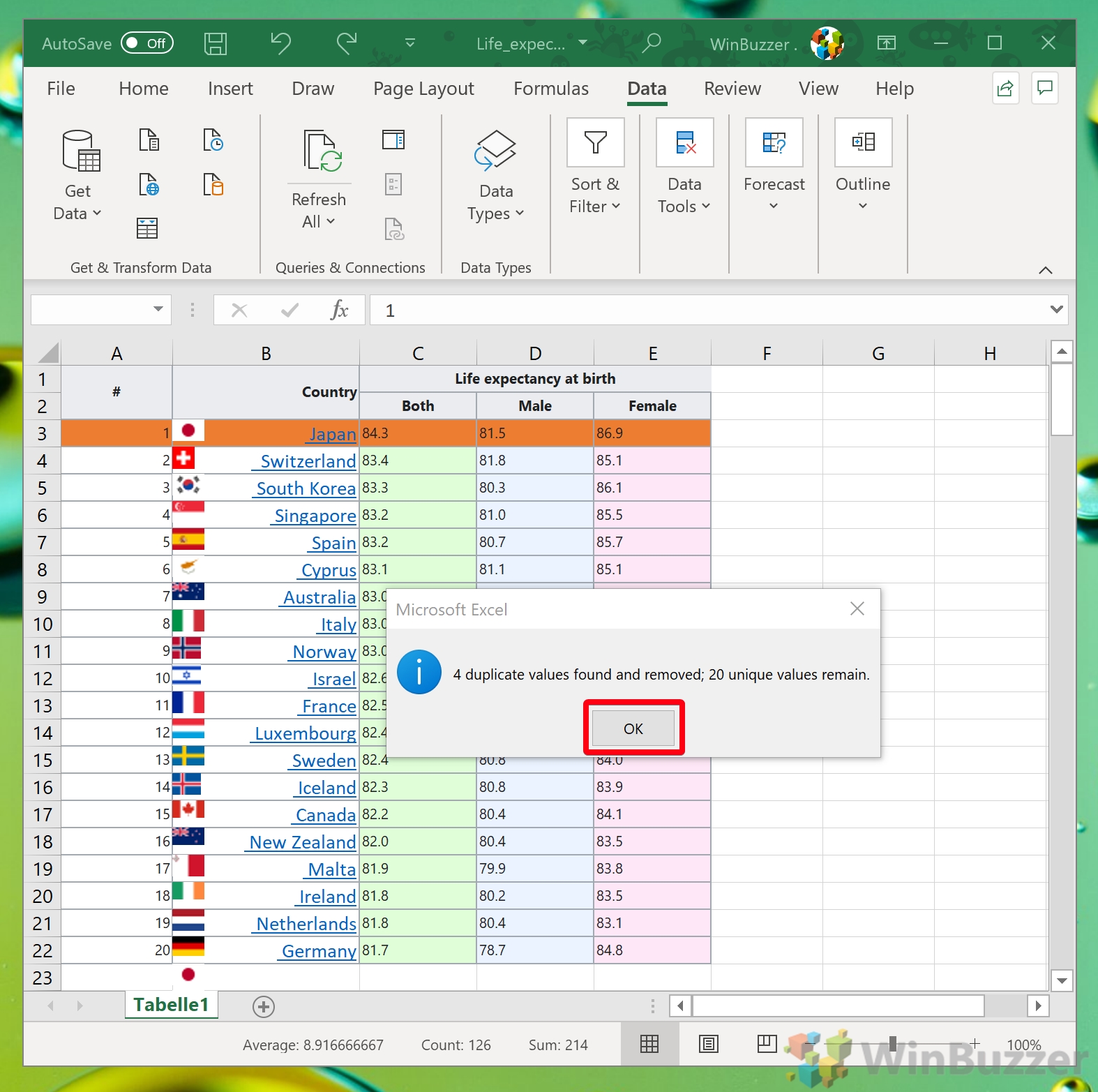1098x1092 pixels.
Task: Follow the Switzerland hyperlink in column B
Action: [x=308, y=461]
